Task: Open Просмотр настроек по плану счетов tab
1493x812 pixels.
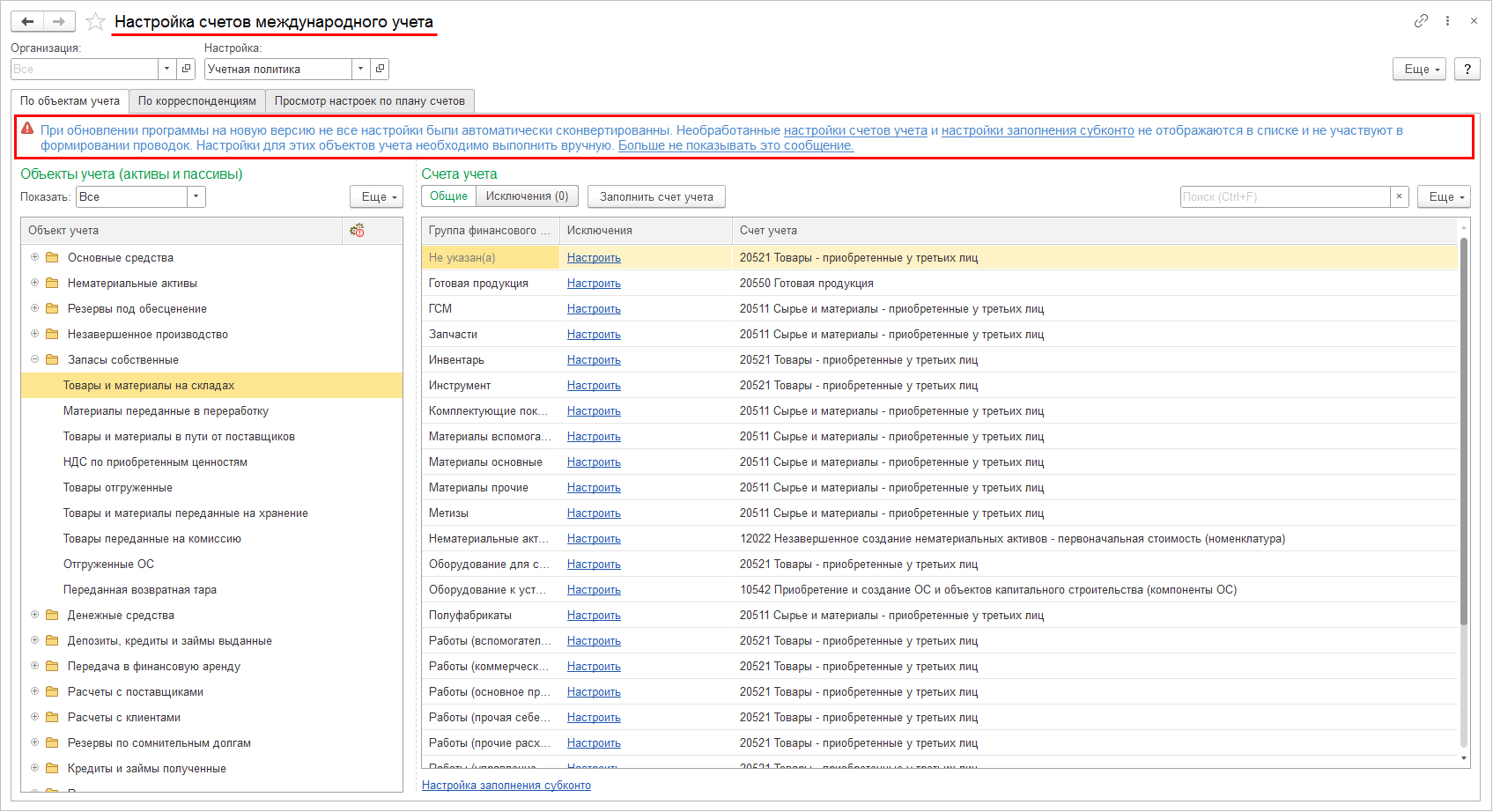Action: 369,101
